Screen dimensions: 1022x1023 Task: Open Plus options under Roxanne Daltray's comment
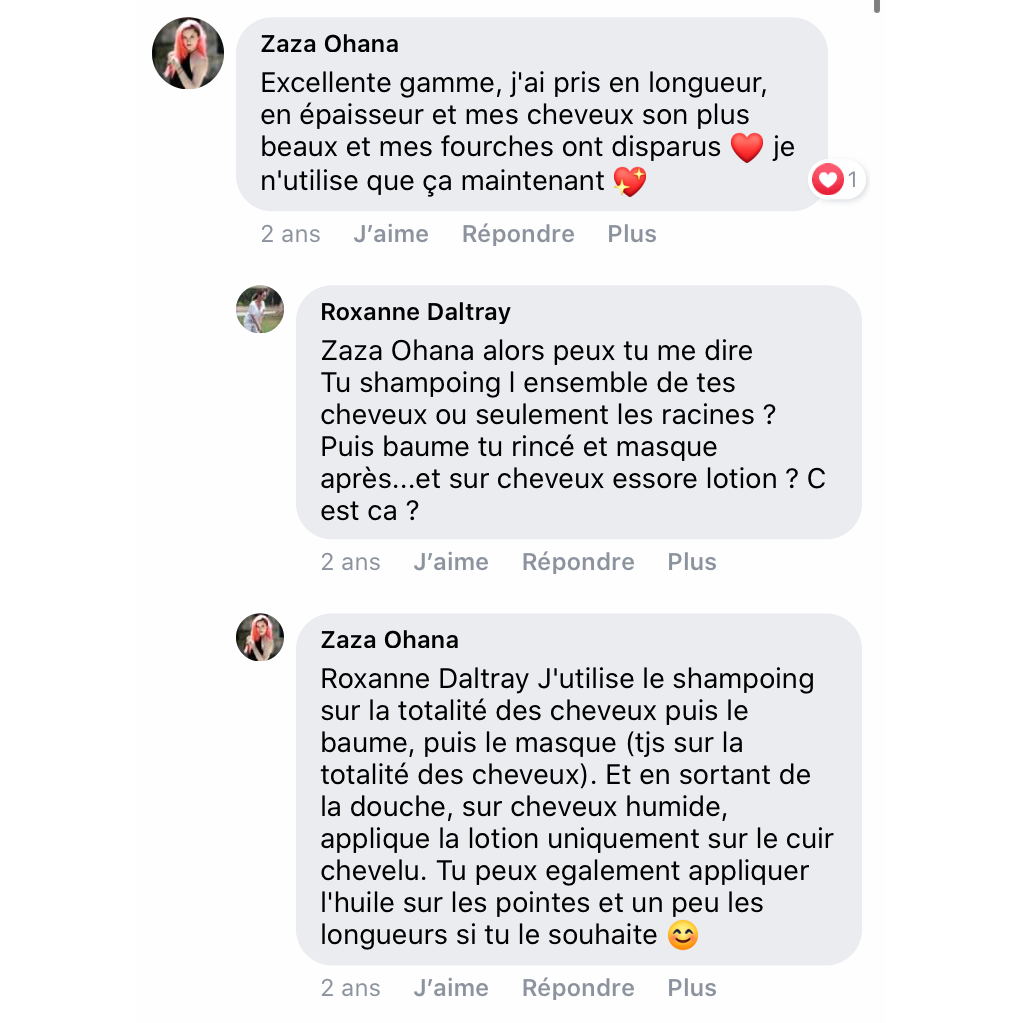tap(692, 562)
